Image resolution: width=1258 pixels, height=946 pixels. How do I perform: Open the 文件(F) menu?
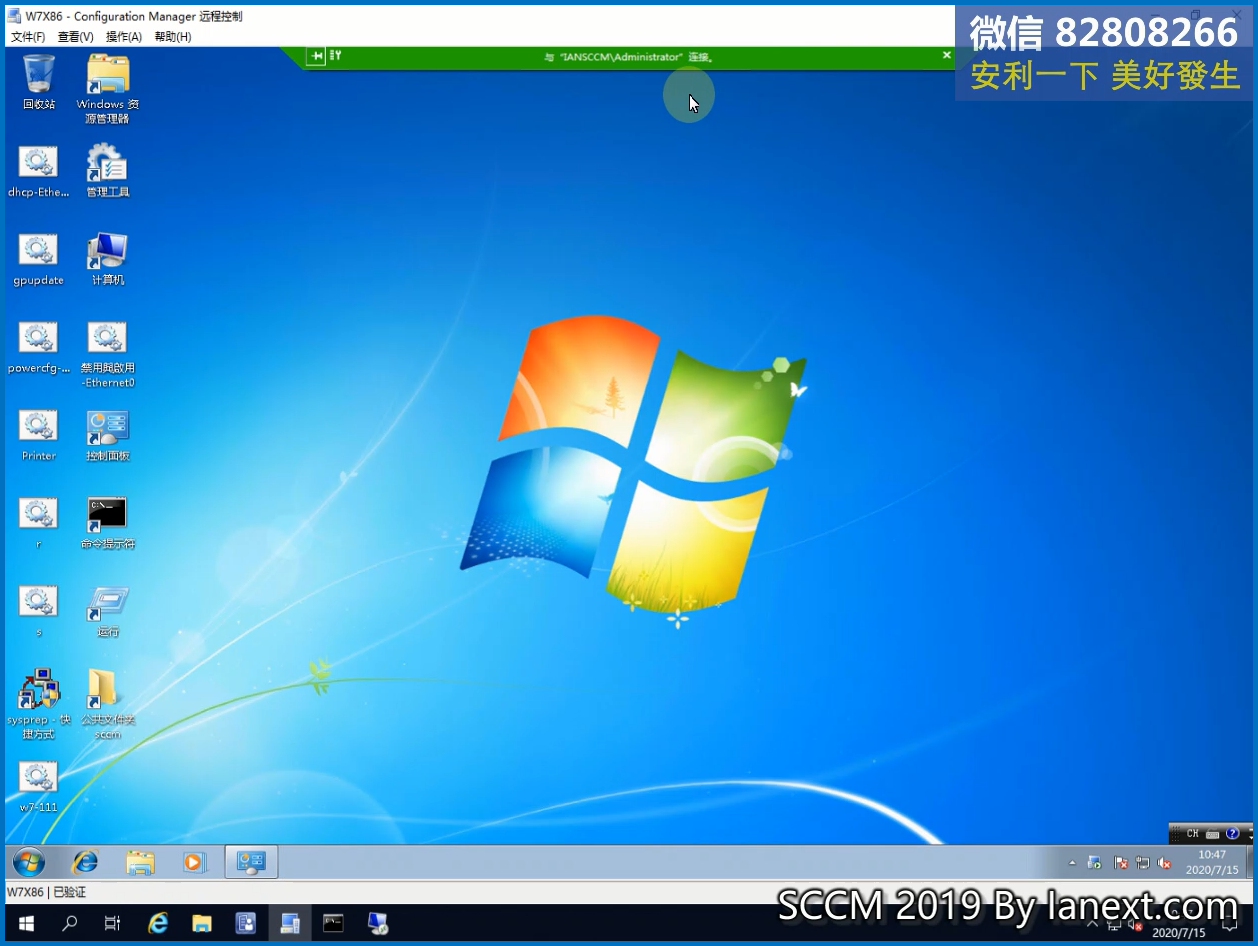pos(28,37)
